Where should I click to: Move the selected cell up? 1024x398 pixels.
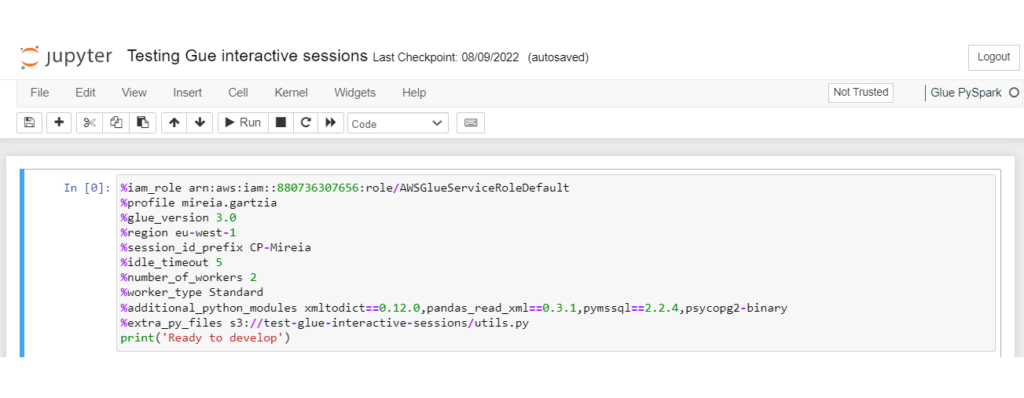(174, 122)
